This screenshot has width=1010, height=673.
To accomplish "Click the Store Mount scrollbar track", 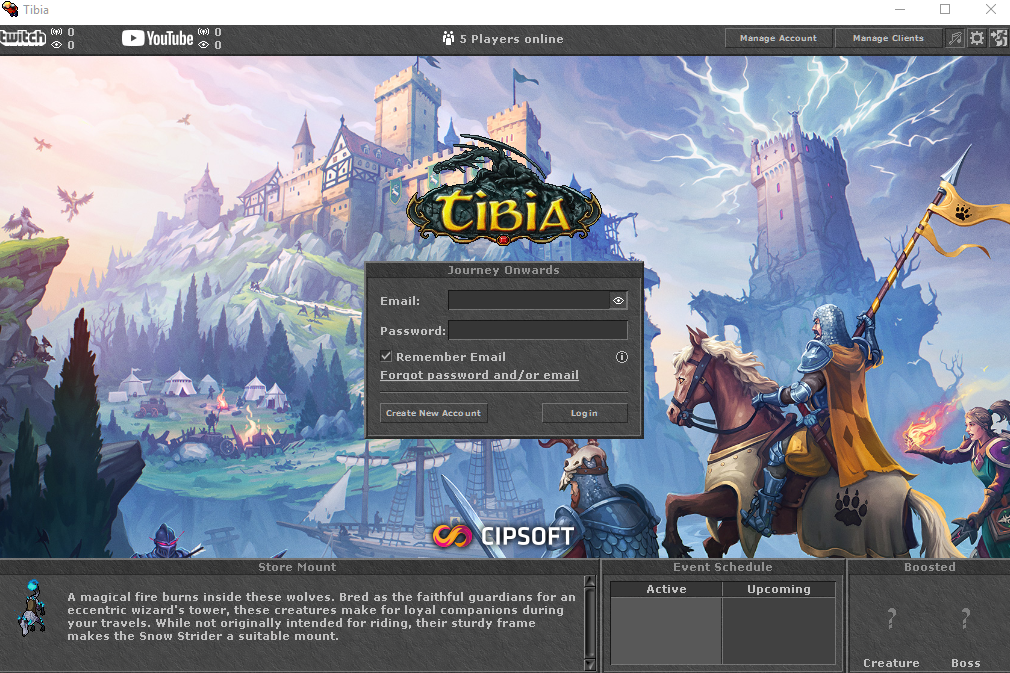I will pyautogui.click(x=589, y=622).
